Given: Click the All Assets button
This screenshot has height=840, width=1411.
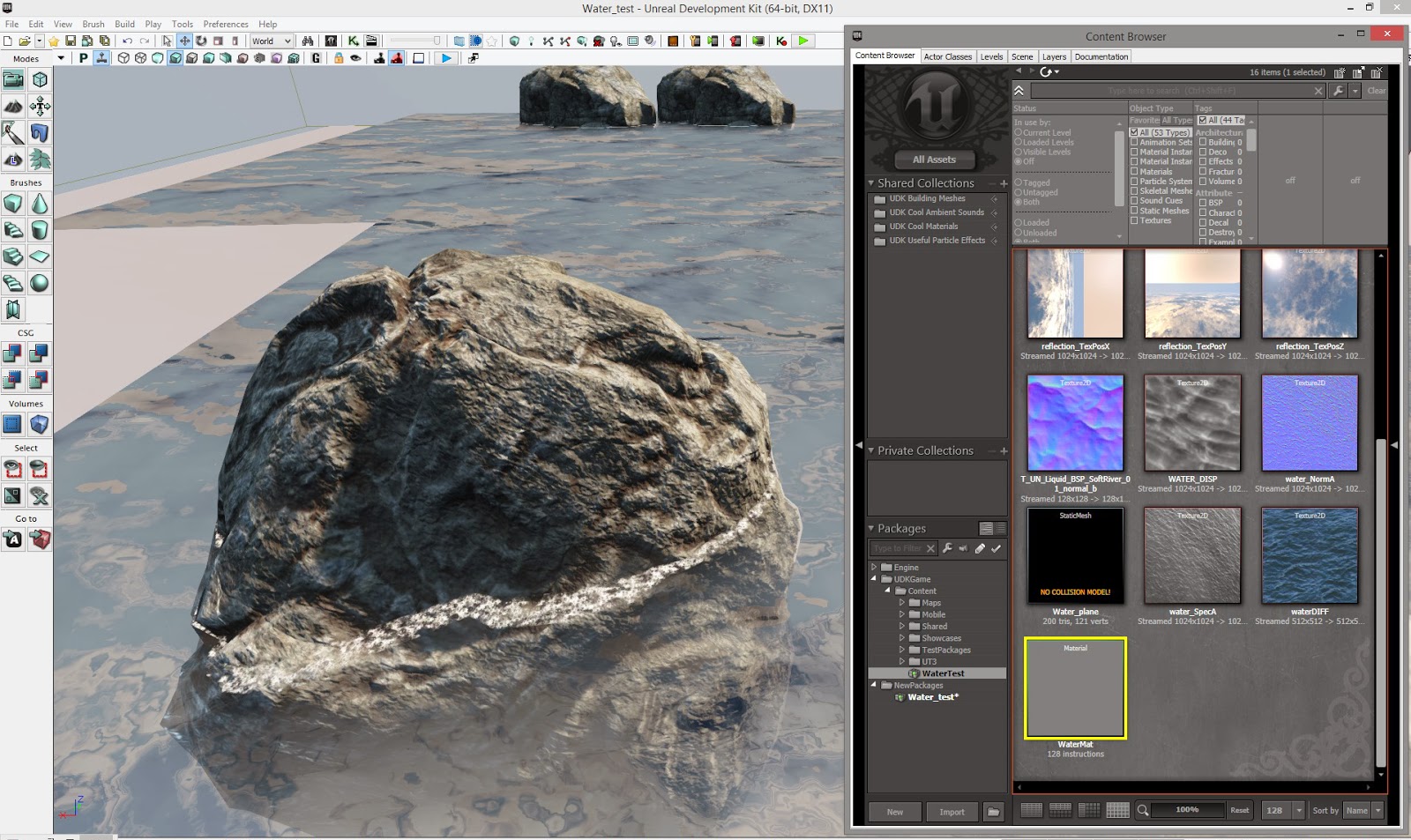Looking at the screenshot, I should click(934, 160).
